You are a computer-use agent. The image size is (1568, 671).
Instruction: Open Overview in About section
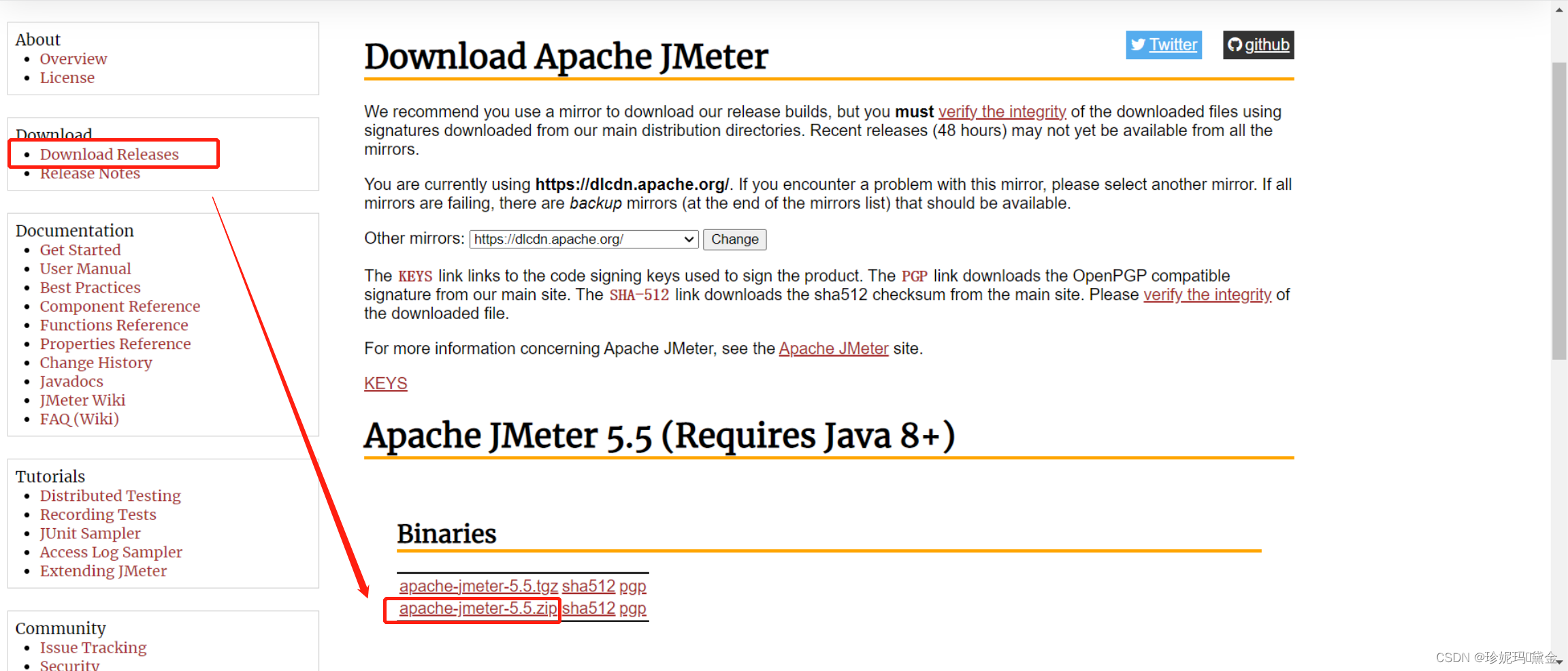pos(73,59)
